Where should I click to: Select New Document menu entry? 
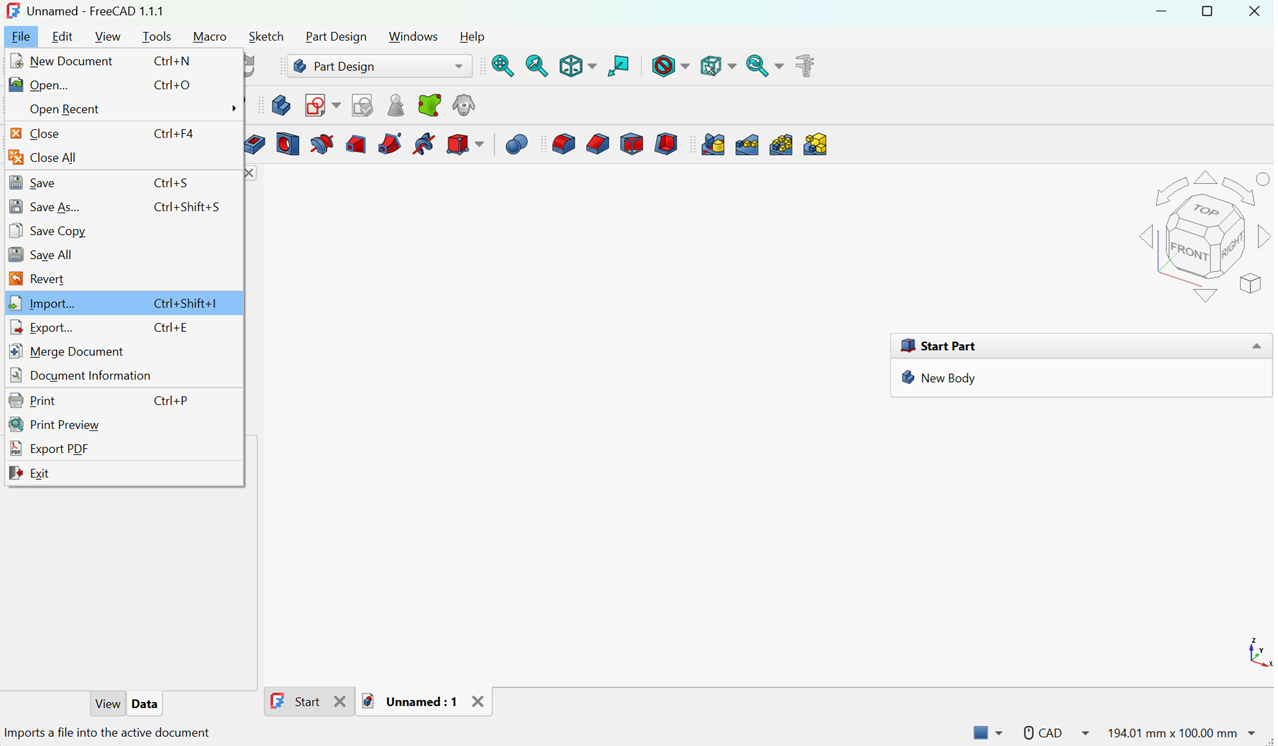[x=124, y=61]
